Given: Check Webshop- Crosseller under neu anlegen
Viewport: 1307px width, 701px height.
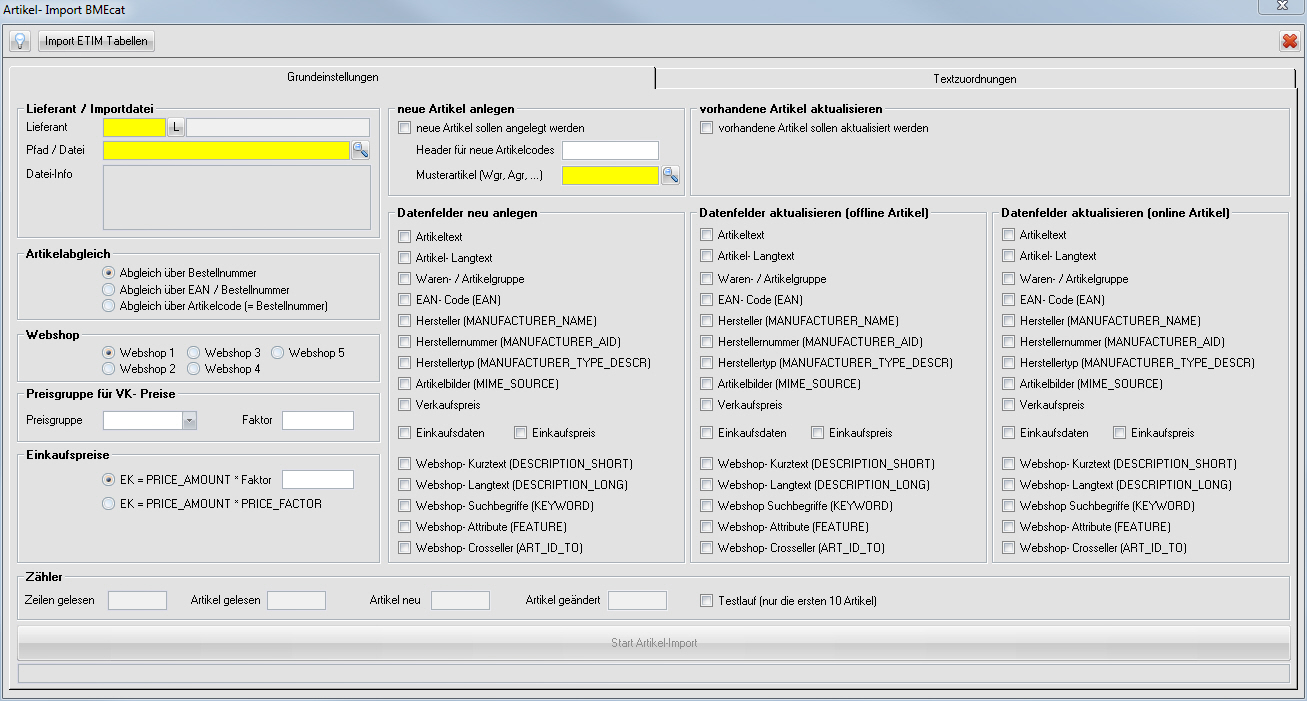Looking at the screenshot, I should pyautogui.click(x=405, y=548).
